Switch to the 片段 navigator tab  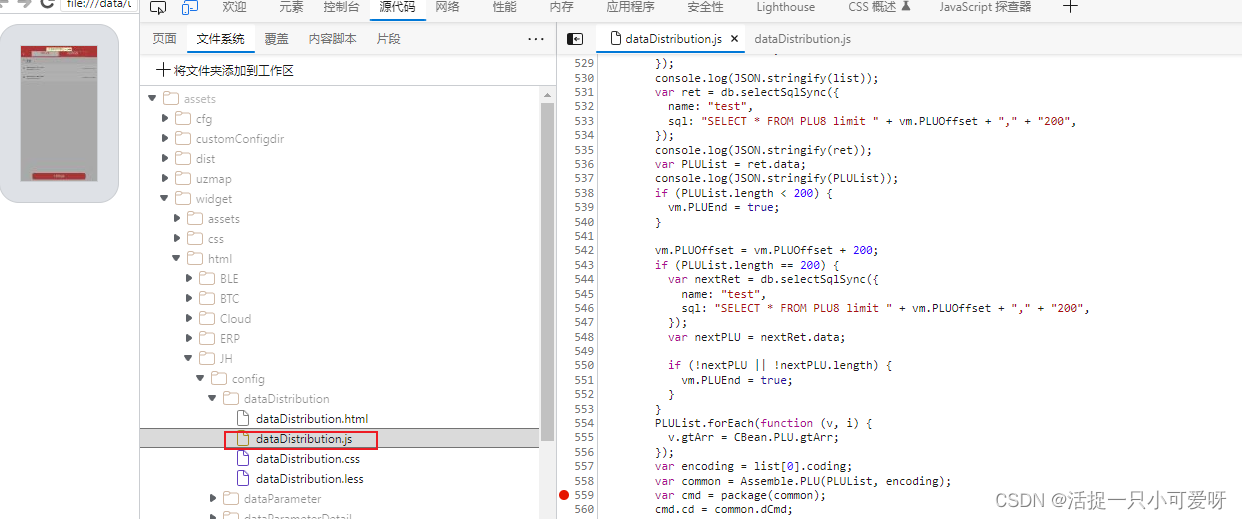coord(388,39)
